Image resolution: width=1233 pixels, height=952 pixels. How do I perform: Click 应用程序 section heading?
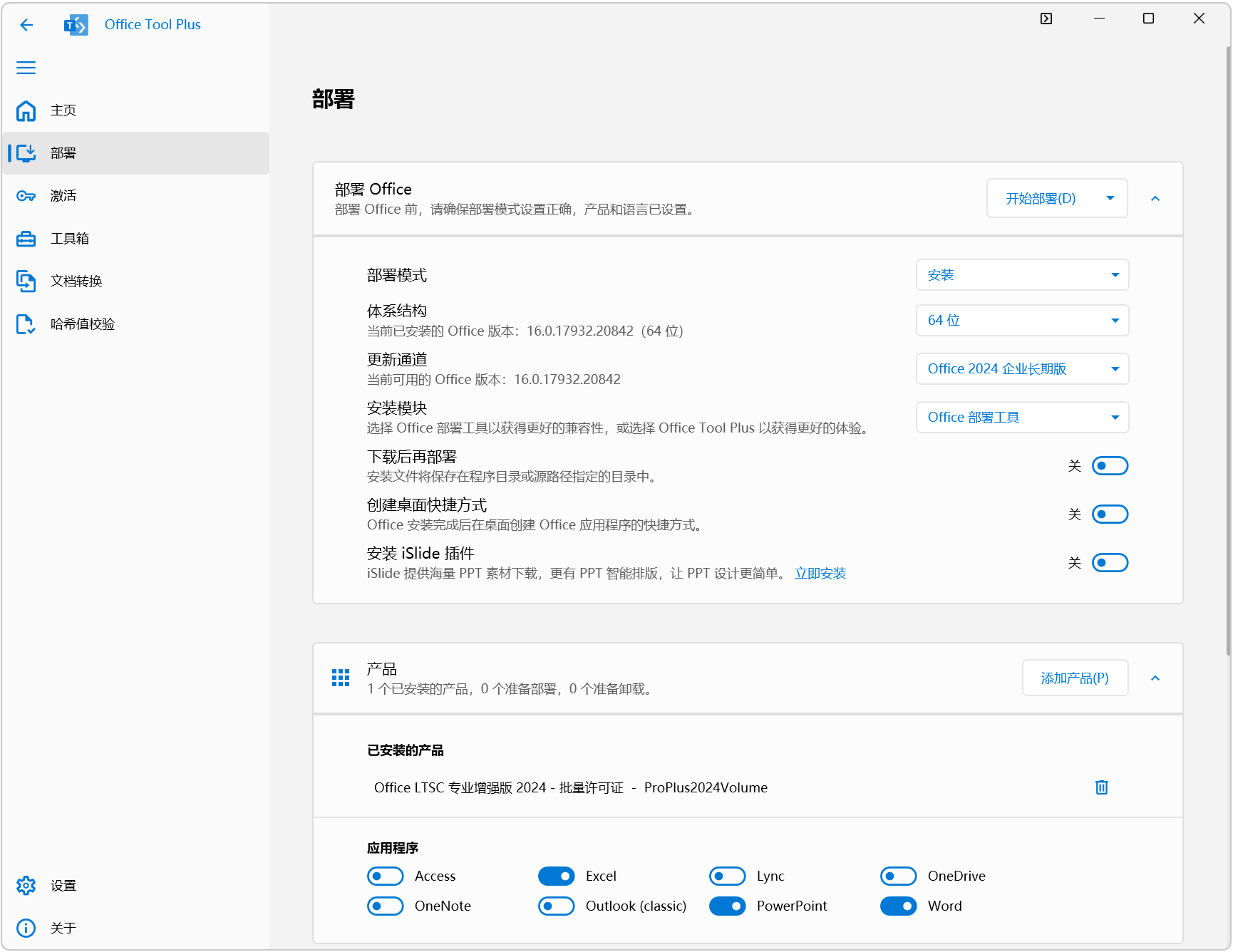[x=393, y=848]
